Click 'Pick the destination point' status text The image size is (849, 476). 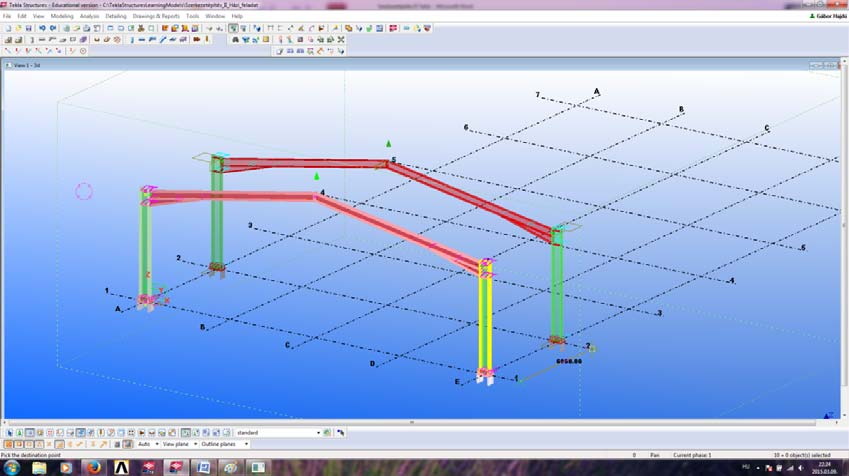coord(31,455)
